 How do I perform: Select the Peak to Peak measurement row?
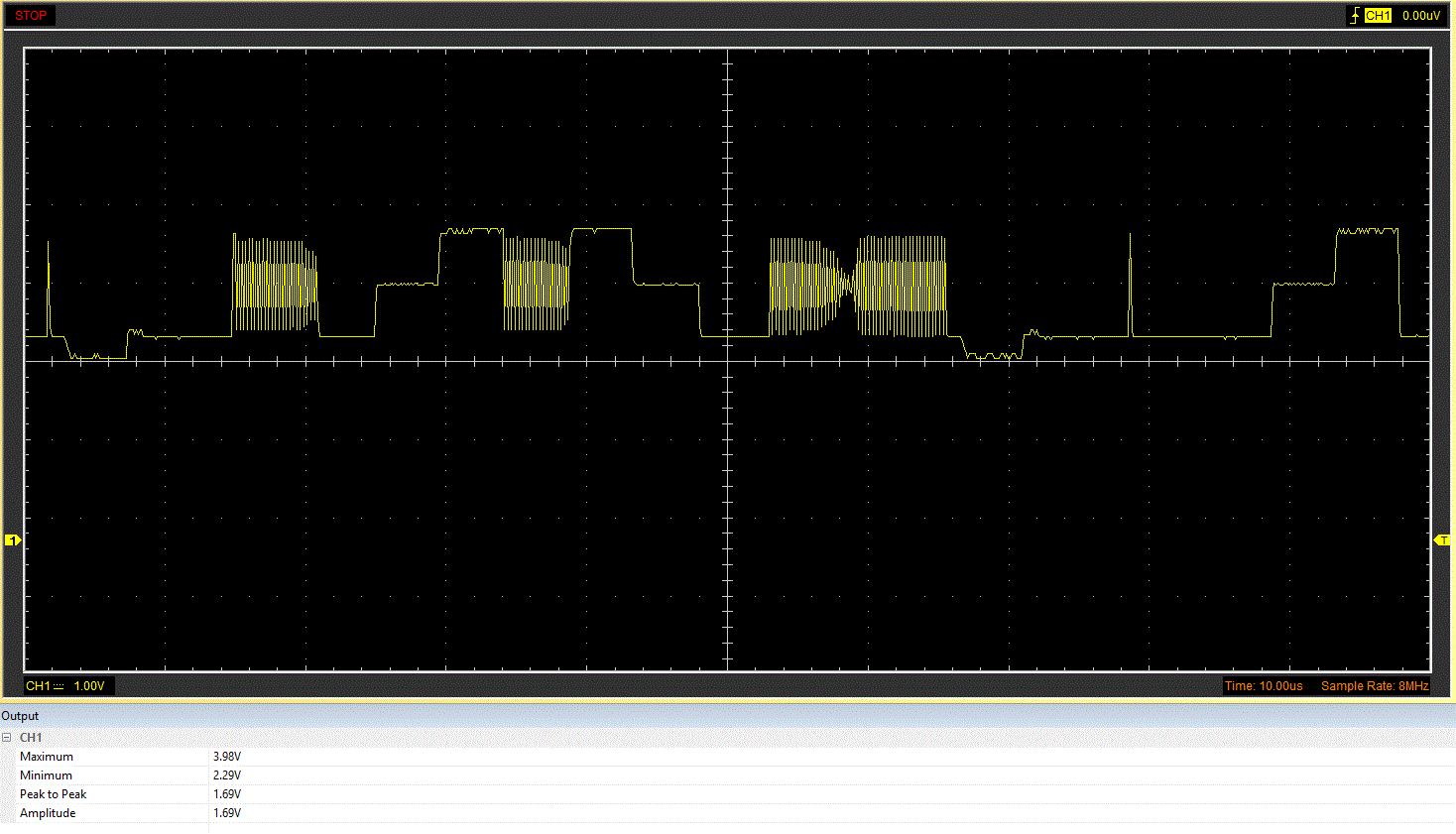coord(728,794)
